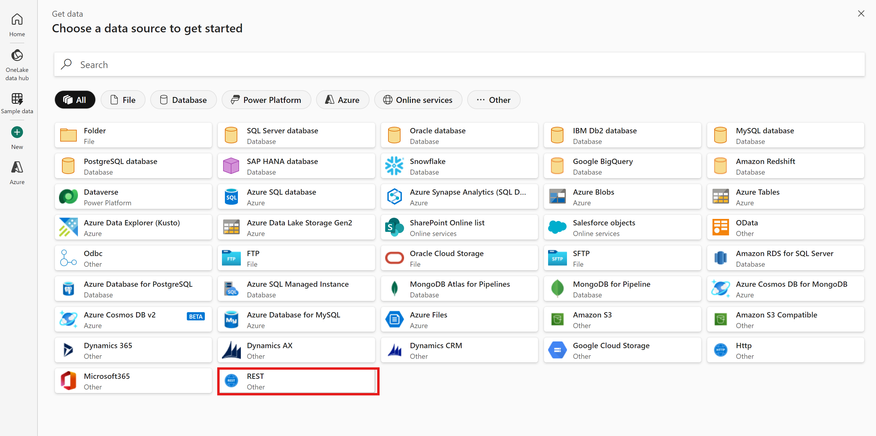Screen dimensions: 876x436
Task: Click the Amazon RDS for SQL Server icon
Action: (720, 258)
